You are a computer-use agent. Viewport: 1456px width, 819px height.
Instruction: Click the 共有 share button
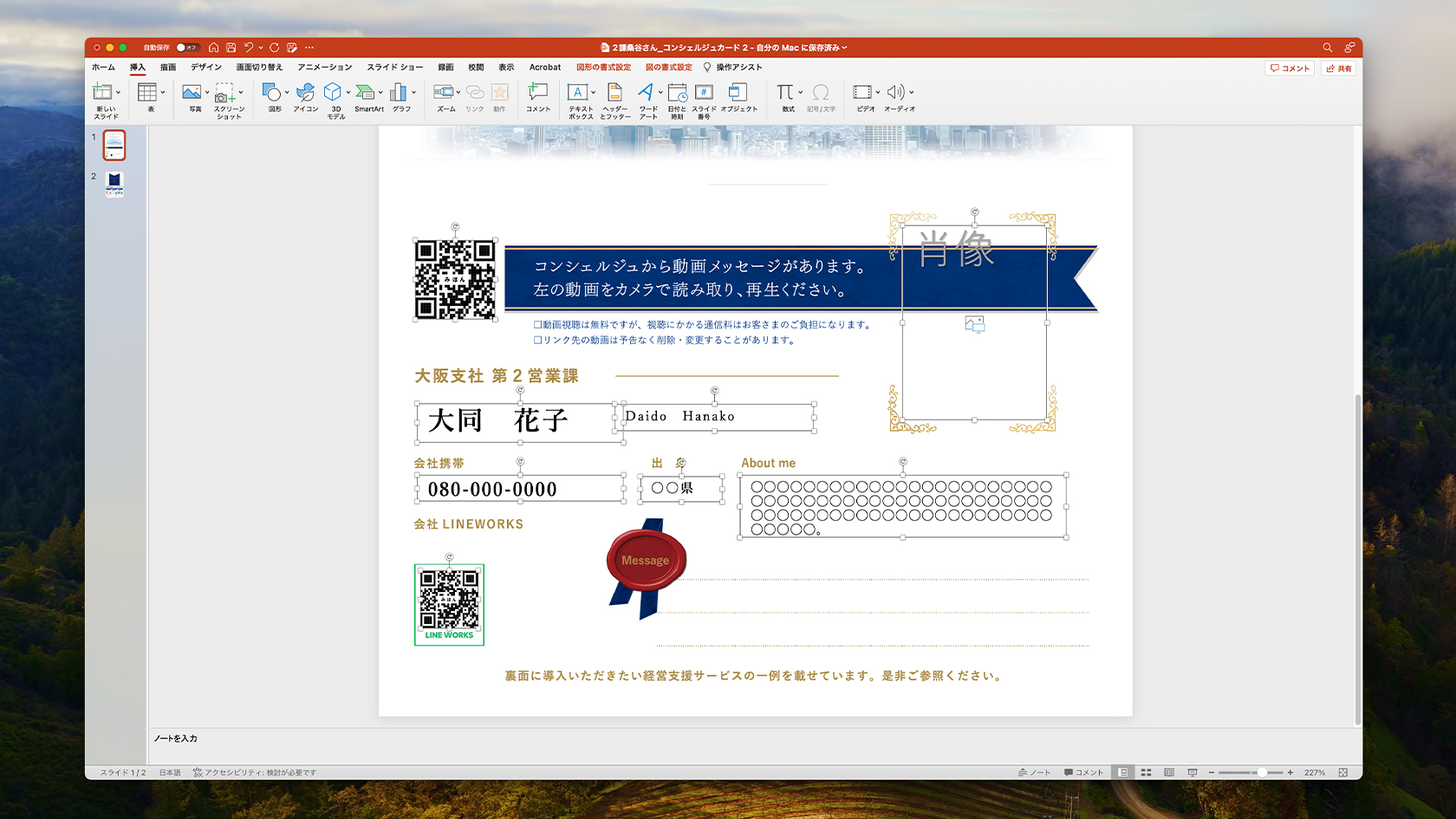[1339, 68]
